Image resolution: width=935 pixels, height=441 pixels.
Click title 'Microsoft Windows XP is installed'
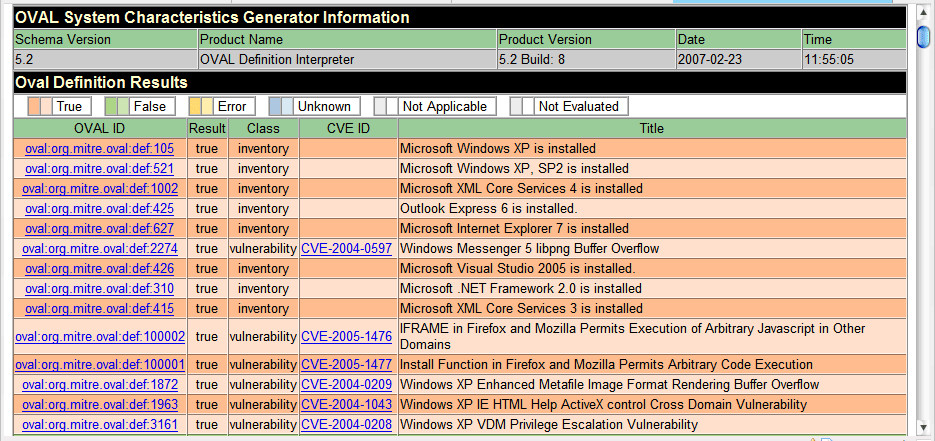click(498, 148)
